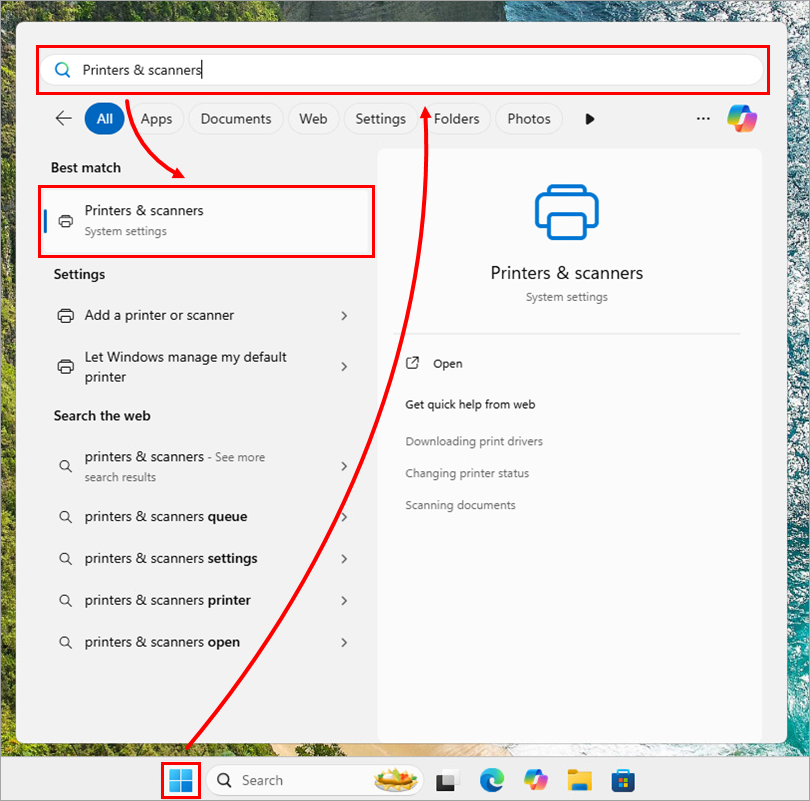Expand printers & scanners settings web suggestion
This screenshot has height=801, width=810.
click(x=344, y=559)
